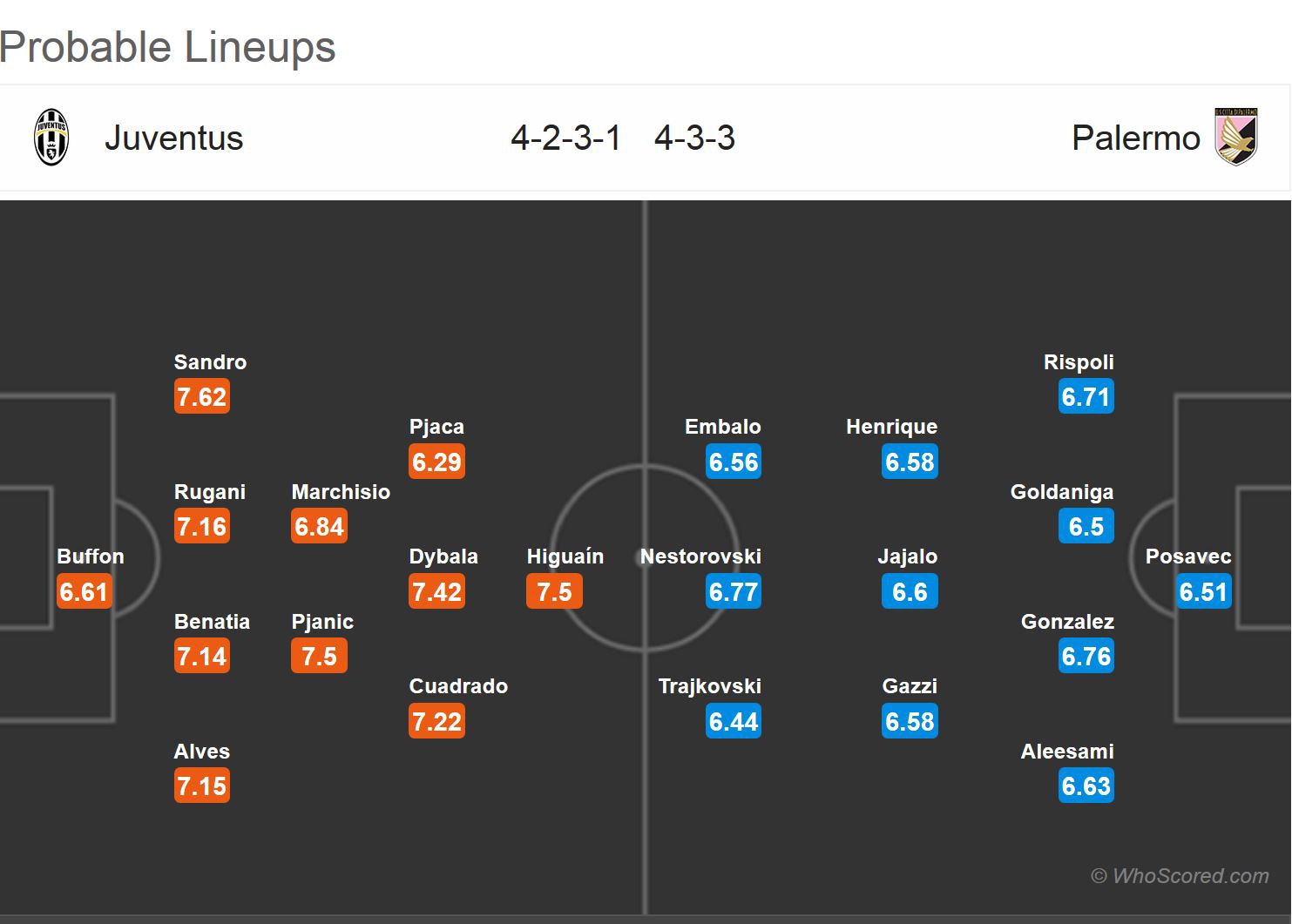
Task: Click Nestorovski's 6.77 rating badge
Action: coord(734,591)
